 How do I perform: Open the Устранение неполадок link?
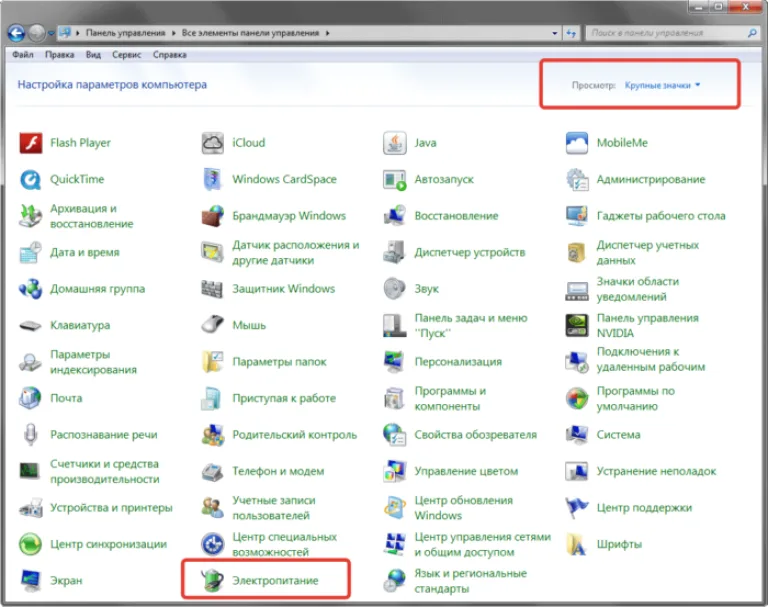click(x=656, y=471)
